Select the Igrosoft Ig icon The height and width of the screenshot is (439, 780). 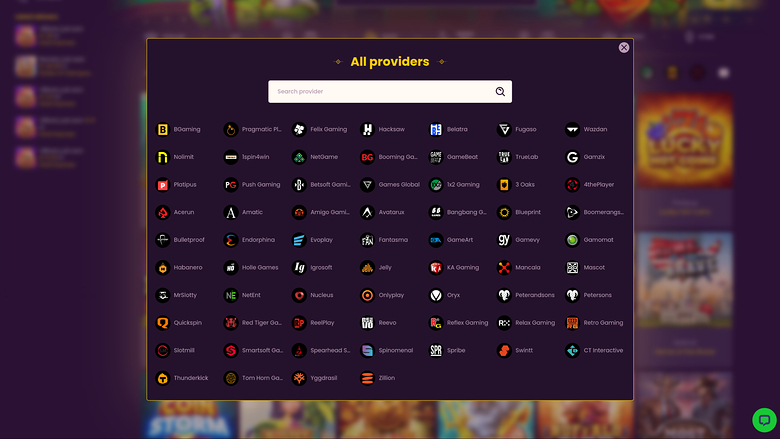pos(299,267)
